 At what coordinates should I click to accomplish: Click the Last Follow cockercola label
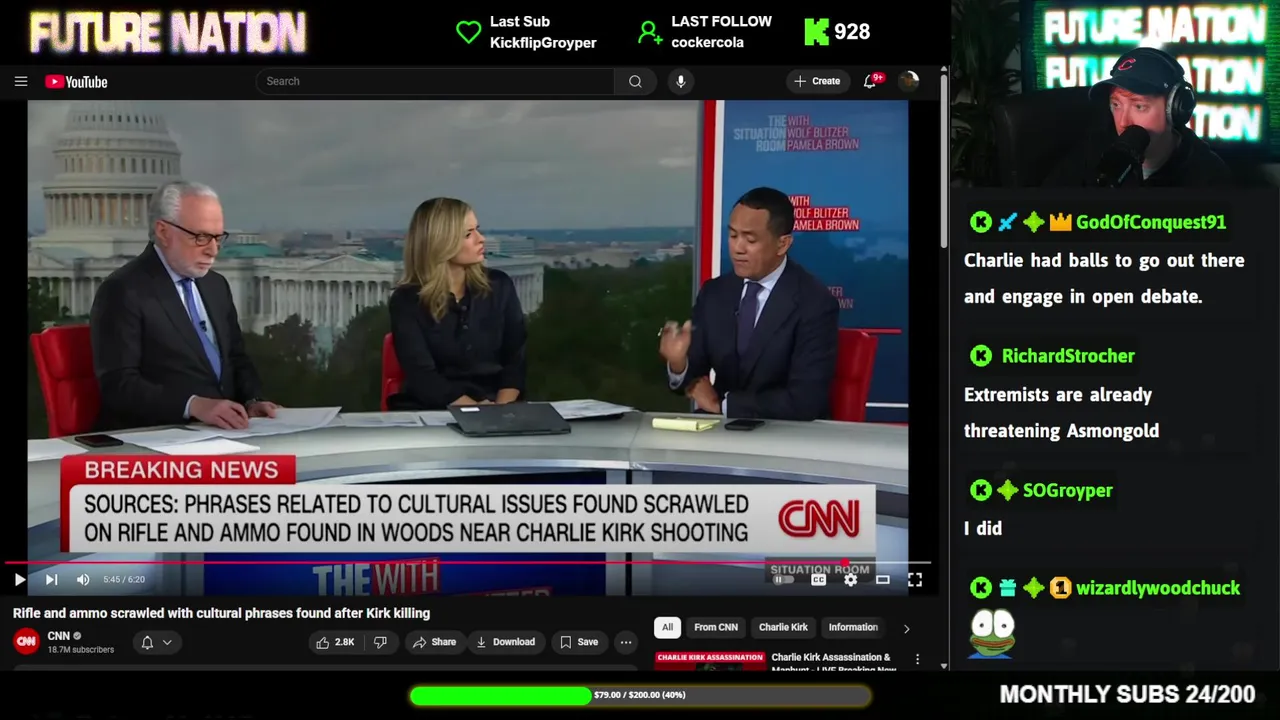coord(721,32)
